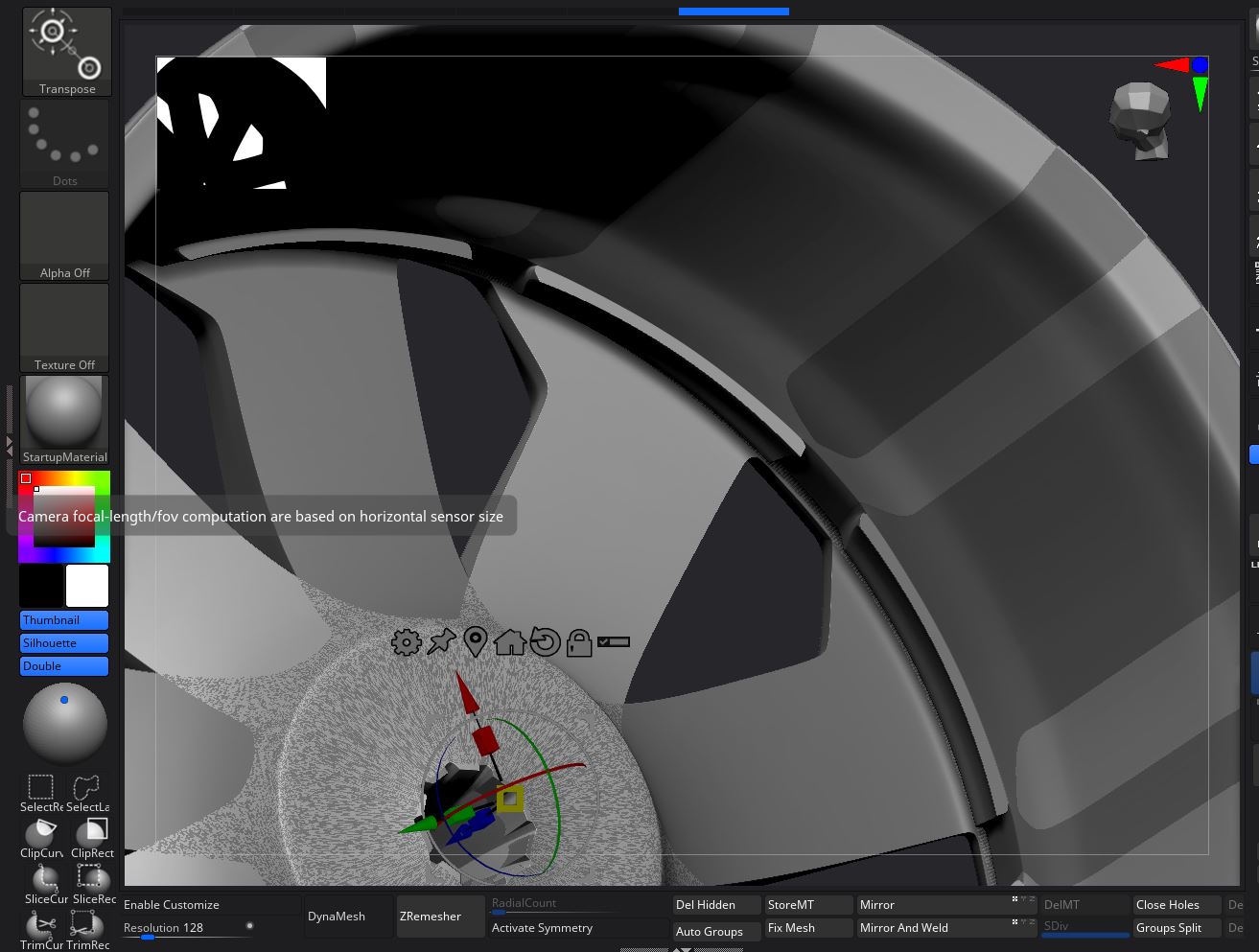Toggle the gizmo lock icon
This screenshot has width=1259, height=952.
578,642
